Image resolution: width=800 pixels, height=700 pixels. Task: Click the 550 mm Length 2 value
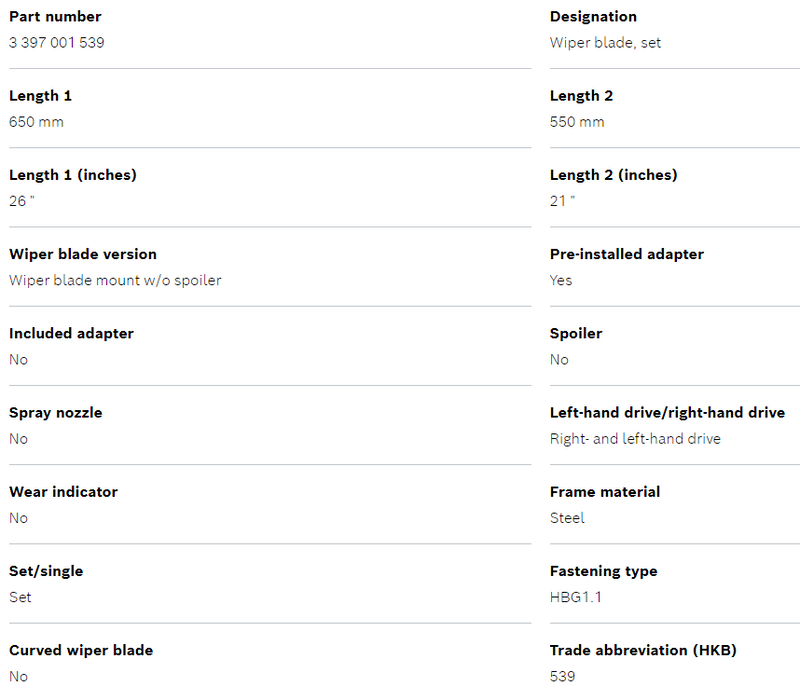(577, 122)
